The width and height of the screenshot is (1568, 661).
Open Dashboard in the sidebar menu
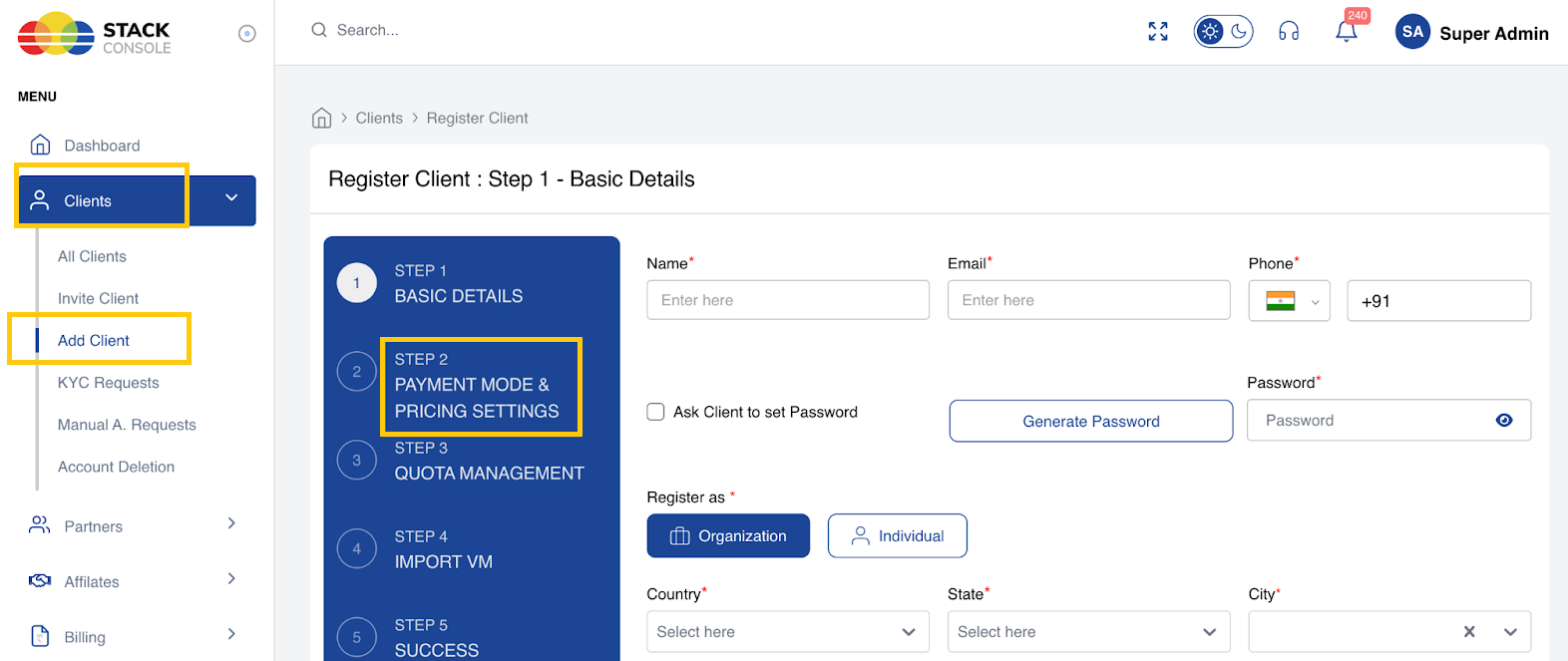102,146
